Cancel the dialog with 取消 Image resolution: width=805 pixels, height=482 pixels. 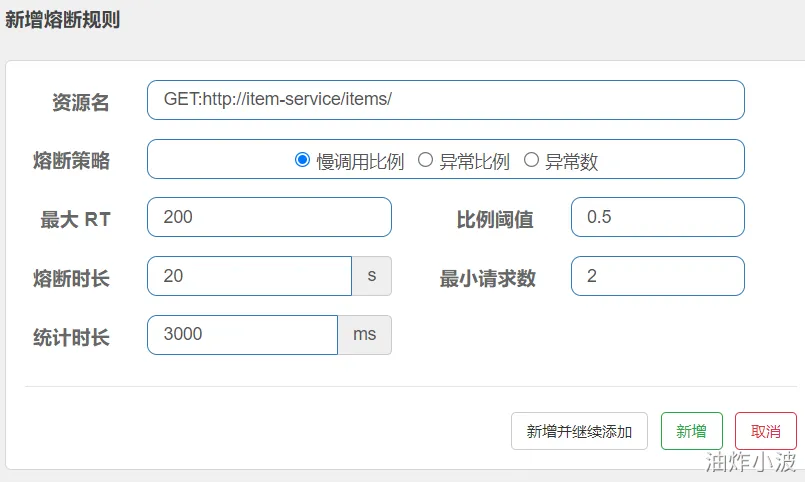766,431
